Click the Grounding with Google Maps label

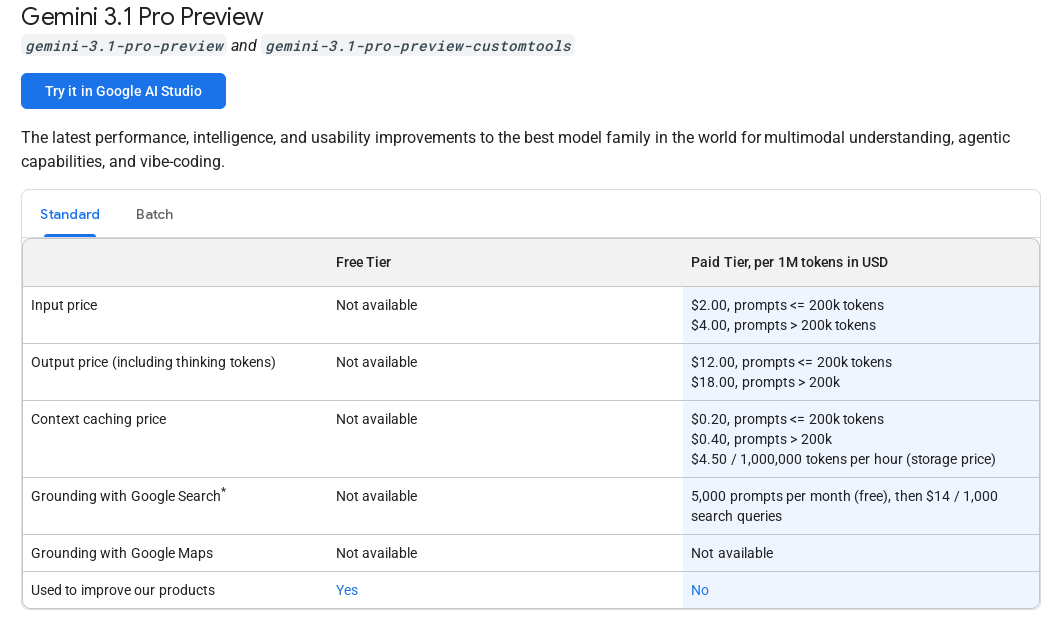coord(122,553)
